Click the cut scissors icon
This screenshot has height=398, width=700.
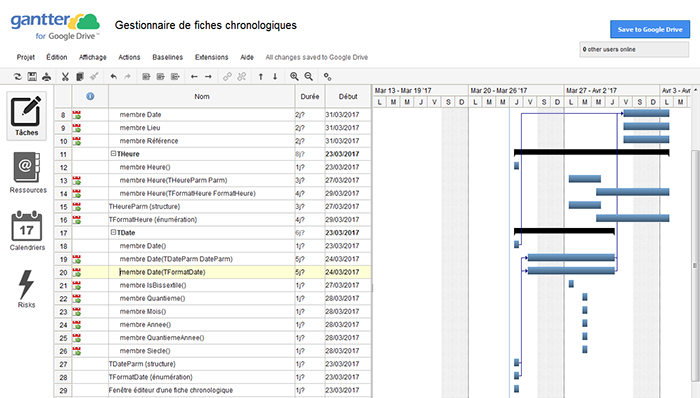tap(65, 76)
